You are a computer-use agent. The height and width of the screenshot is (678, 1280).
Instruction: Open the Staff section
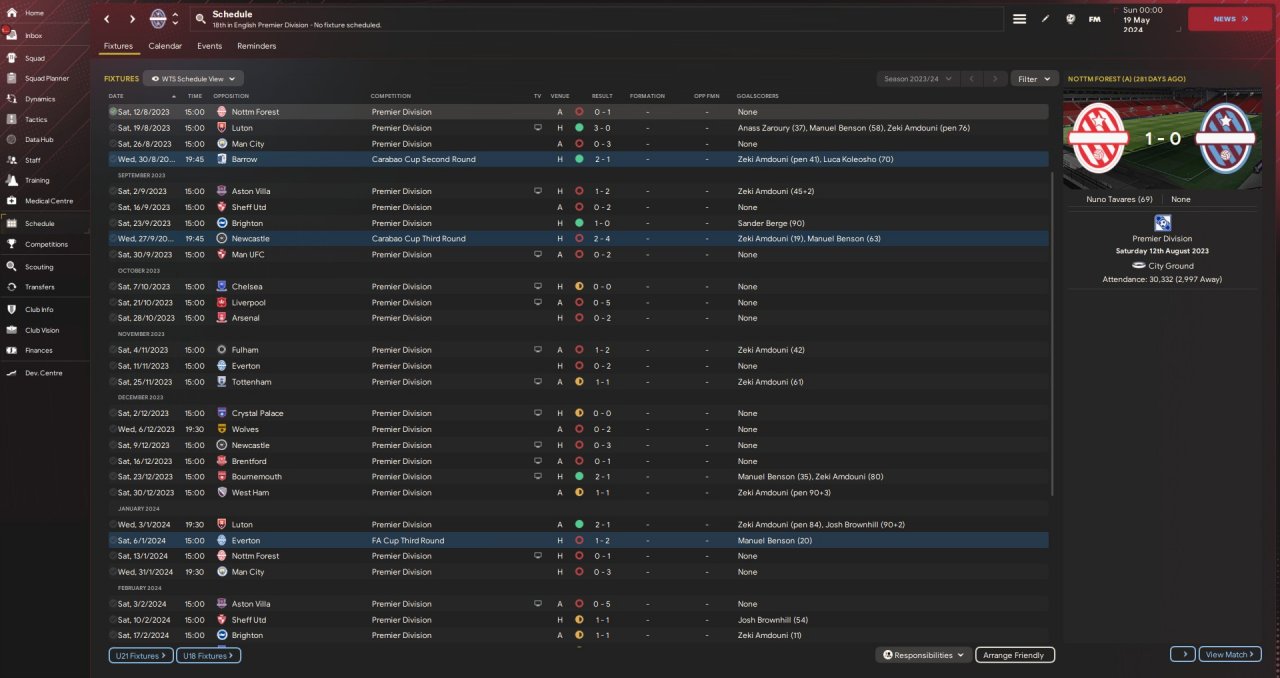[x=33, y=160]
